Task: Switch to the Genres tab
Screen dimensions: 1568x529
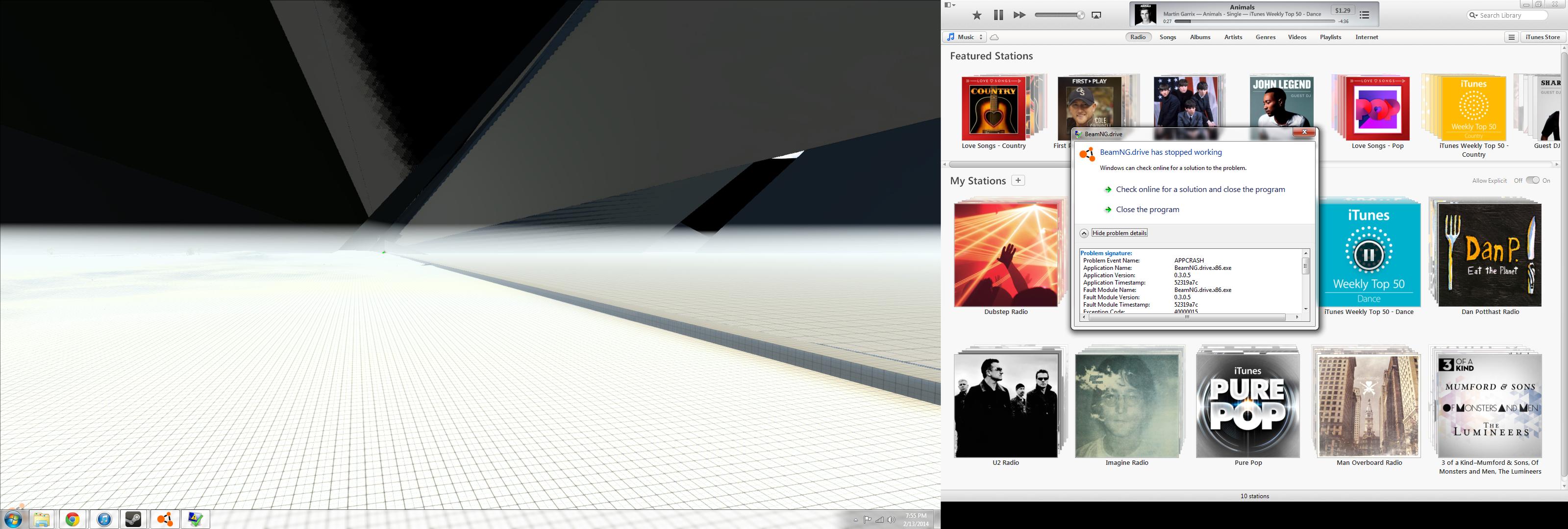Action: coord(1266,37)
